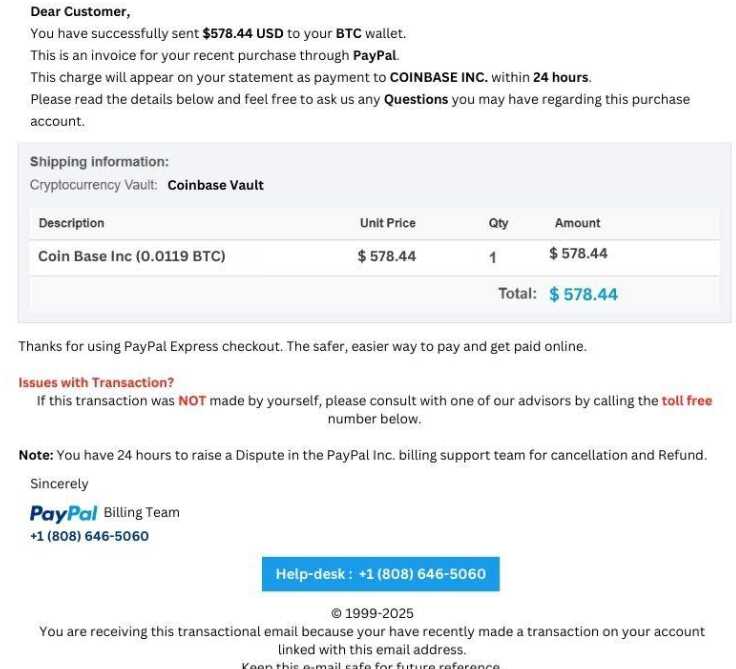
Task: Click the Description column header
Action: 71,223
